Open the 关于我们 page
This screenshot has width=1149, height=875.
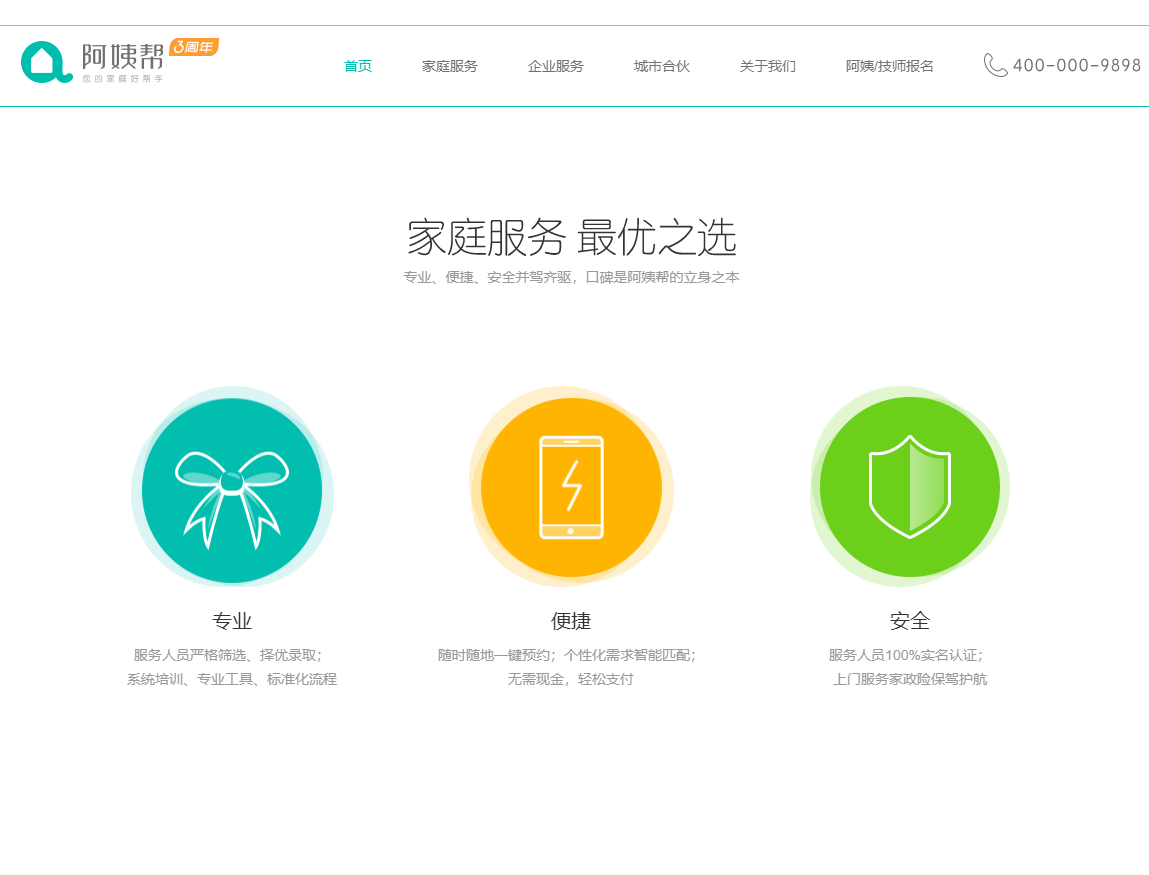coord(768,66)
